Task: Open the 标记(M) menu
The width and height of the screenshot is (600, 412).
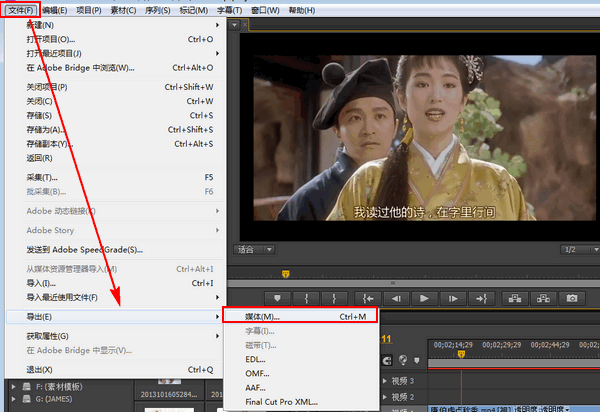Action: 194,10
